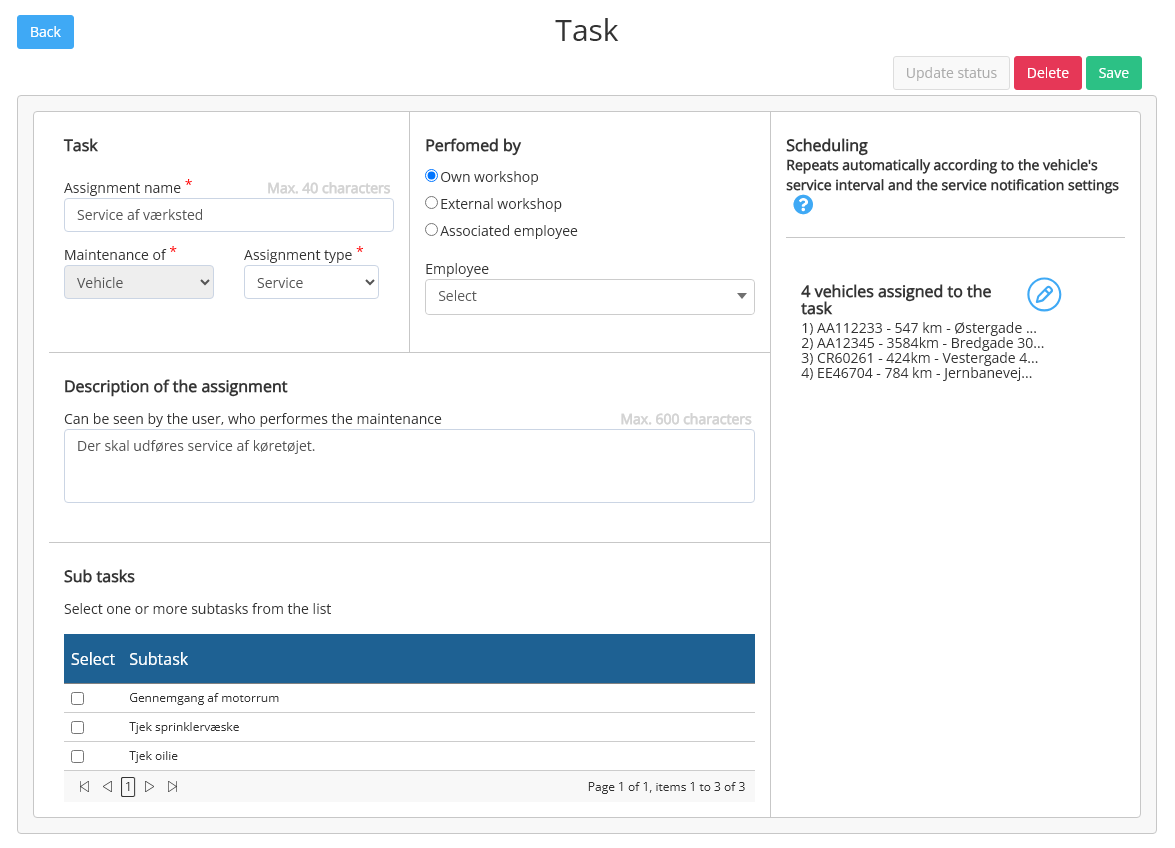The image size is (1175, 848).
Task: Click the red Delete button
Action: pos(1048,73)
